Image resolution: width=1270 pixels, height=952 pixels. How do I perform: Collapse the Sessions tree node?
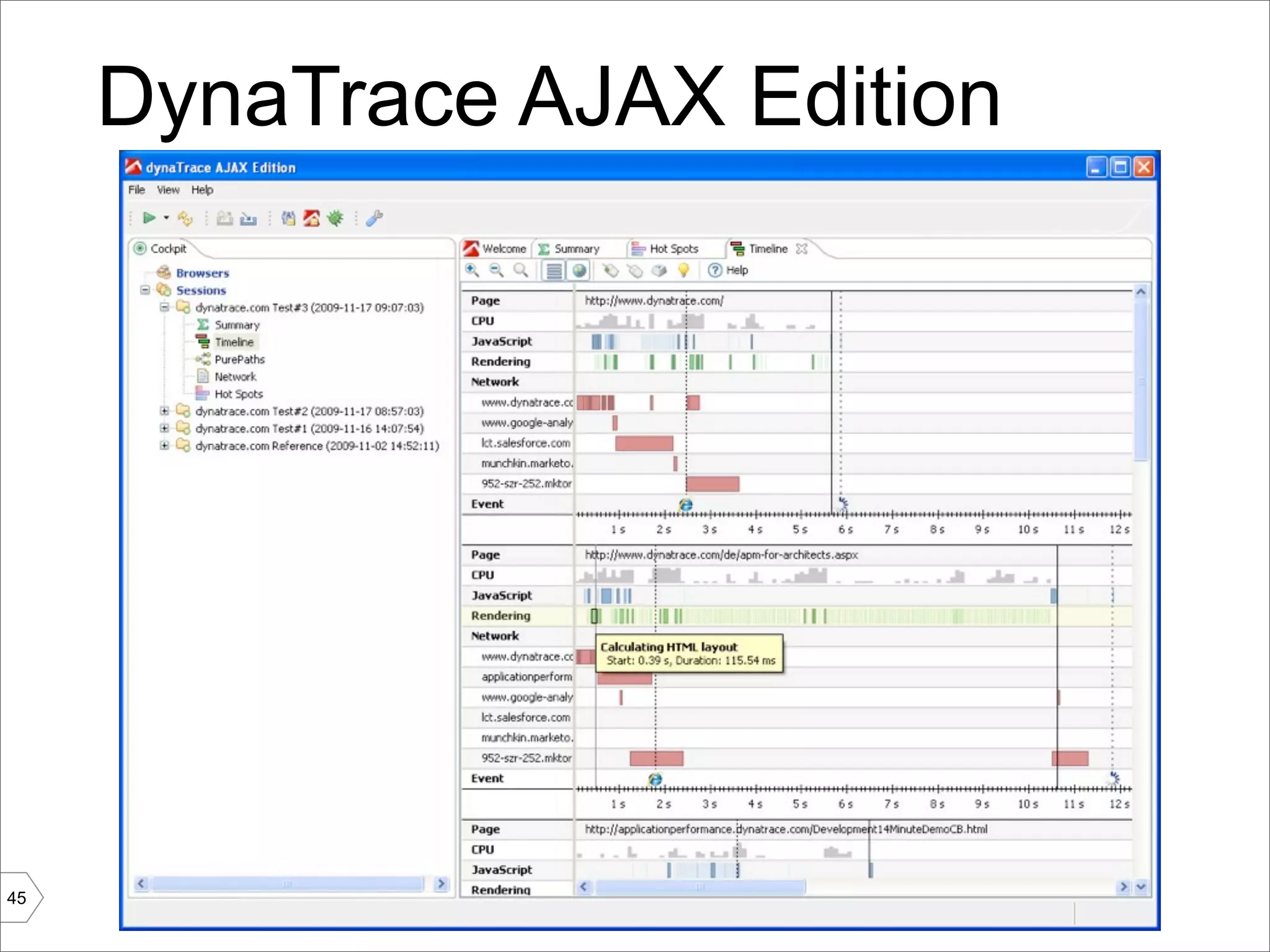click(145, 290)
